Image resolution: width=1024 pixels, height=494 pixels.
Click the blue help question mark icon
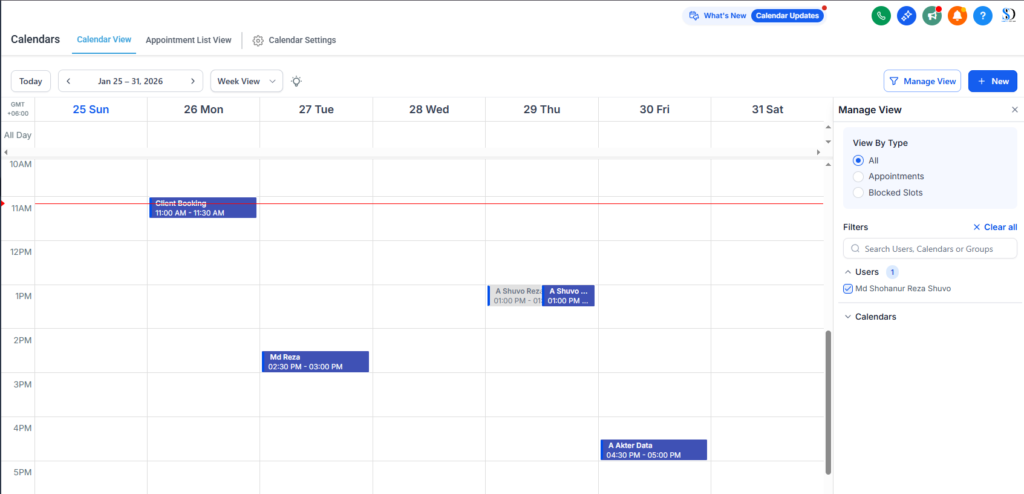983,16
